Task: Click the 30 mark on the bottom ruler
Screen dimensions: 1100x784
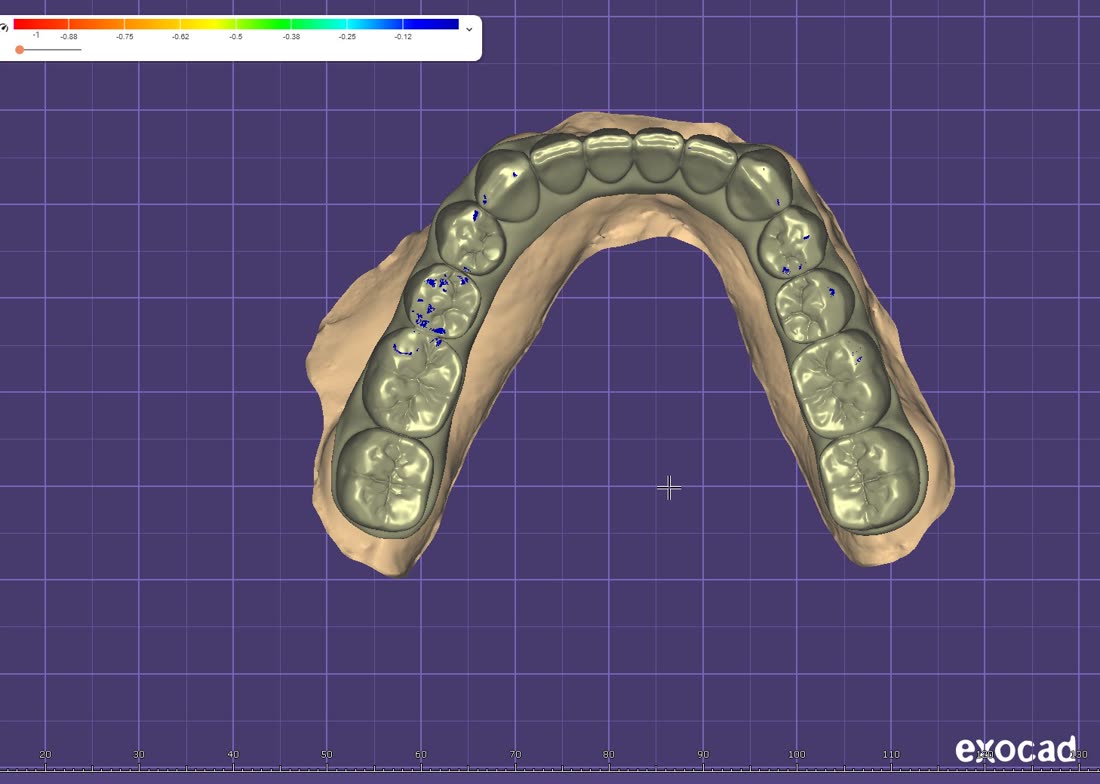Action: pyautogui.click(x=139, y=755)
